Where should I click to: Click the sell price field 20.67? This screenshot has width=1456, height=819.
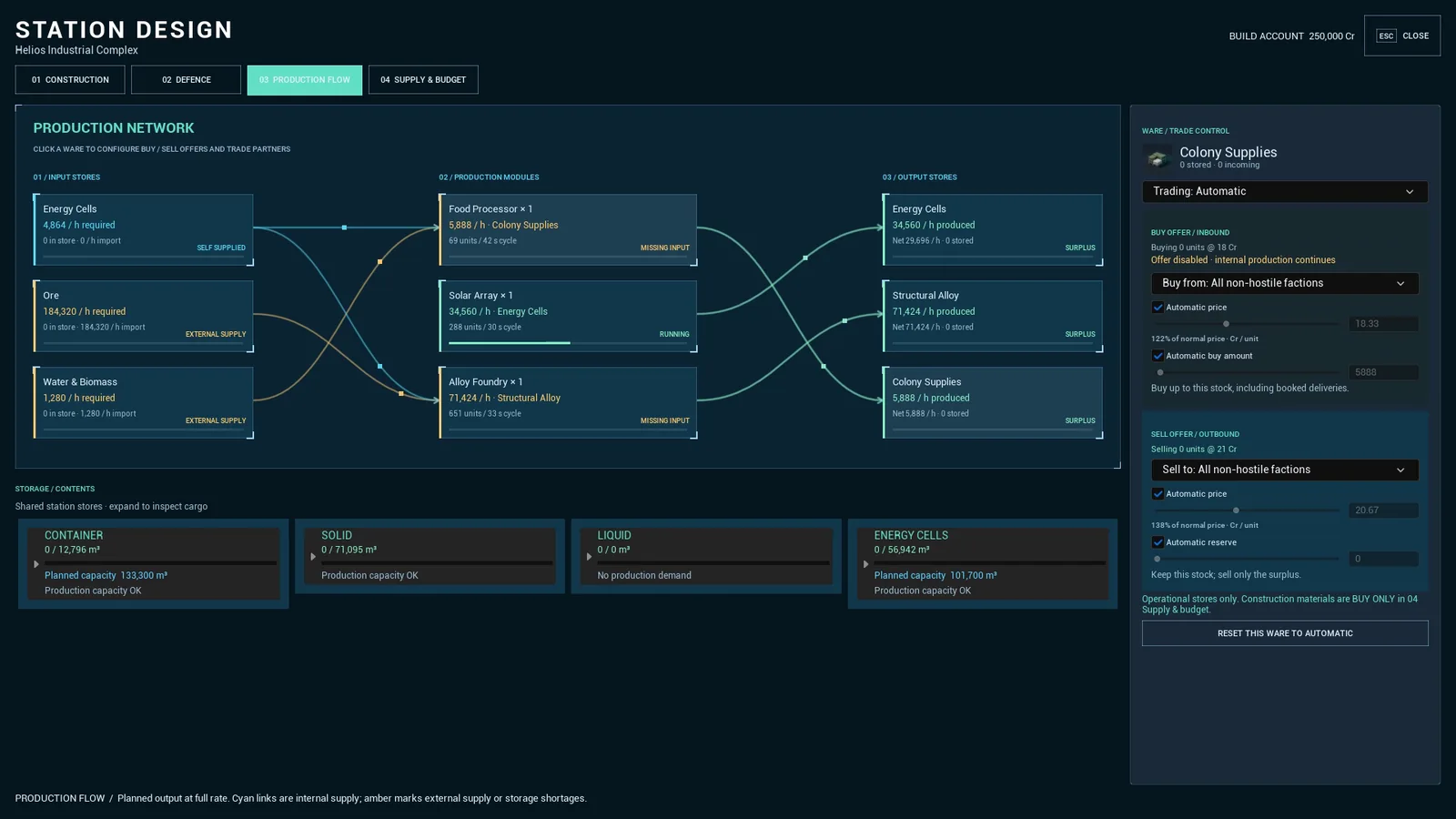point(1383,511)
